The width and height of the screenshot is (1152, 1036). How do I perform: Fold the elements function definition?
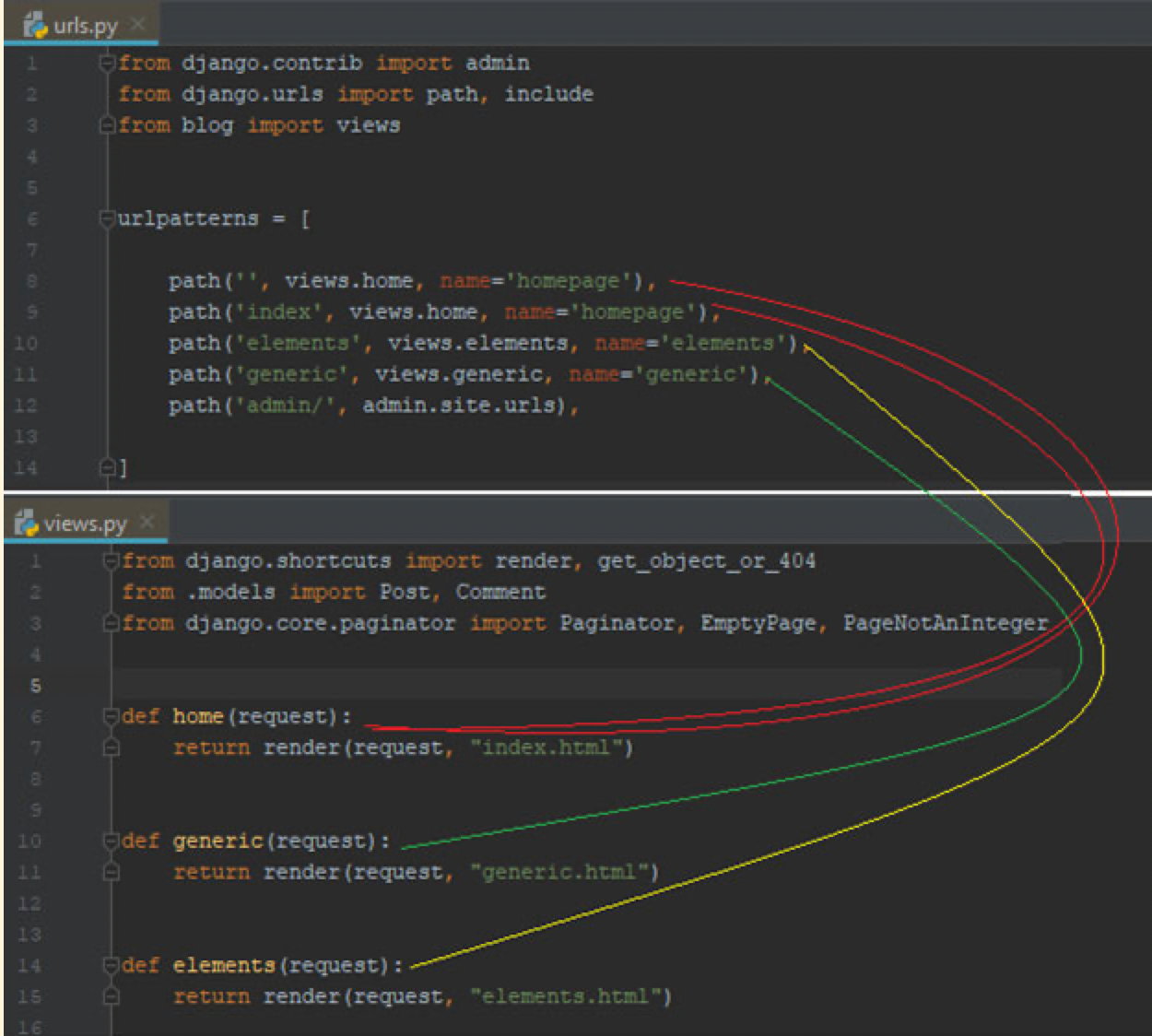[111, 966]
